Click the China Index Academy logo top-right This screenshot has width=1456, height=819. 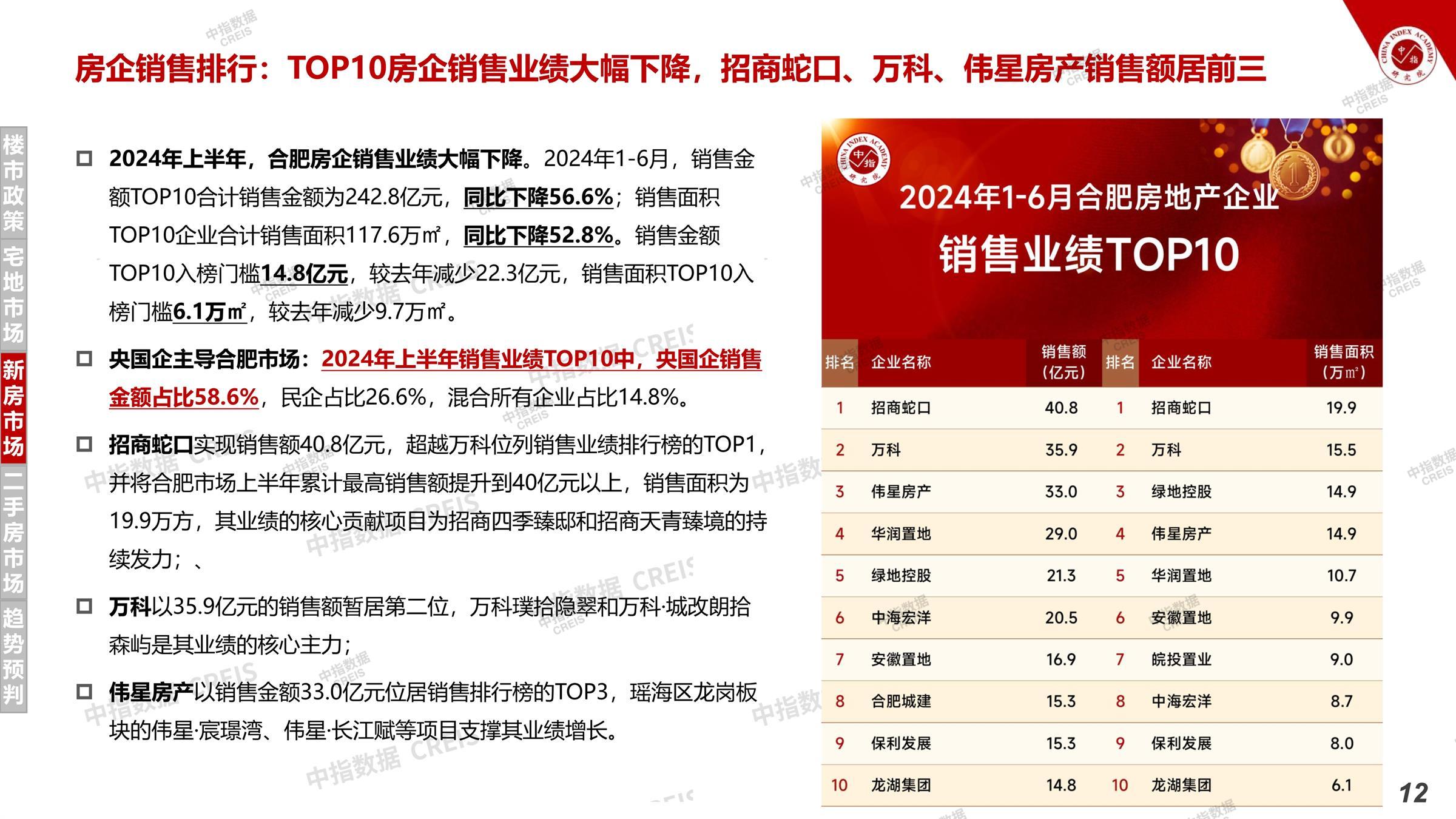tap(1407, 56)
